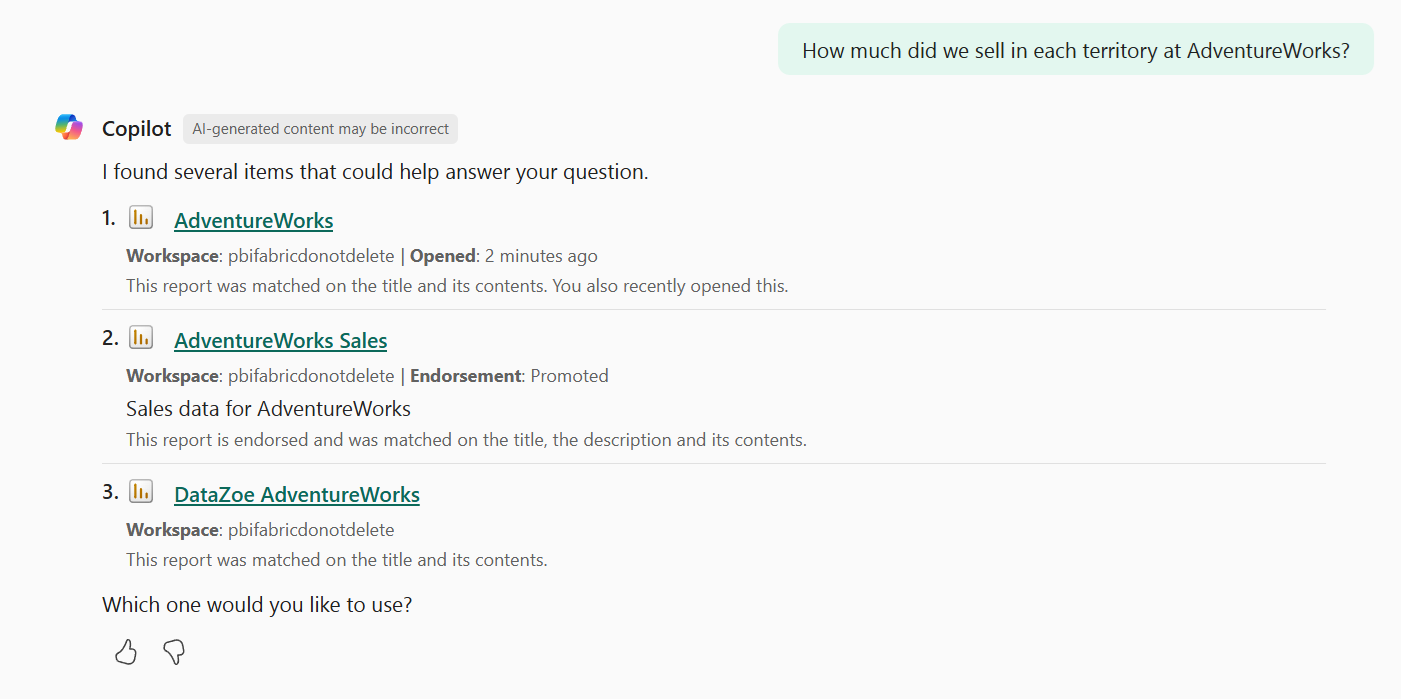This screenshot has height=699, width=1401.
Task: Click the AI-generated content may be incorrect badge
Action: click(320, 129)
